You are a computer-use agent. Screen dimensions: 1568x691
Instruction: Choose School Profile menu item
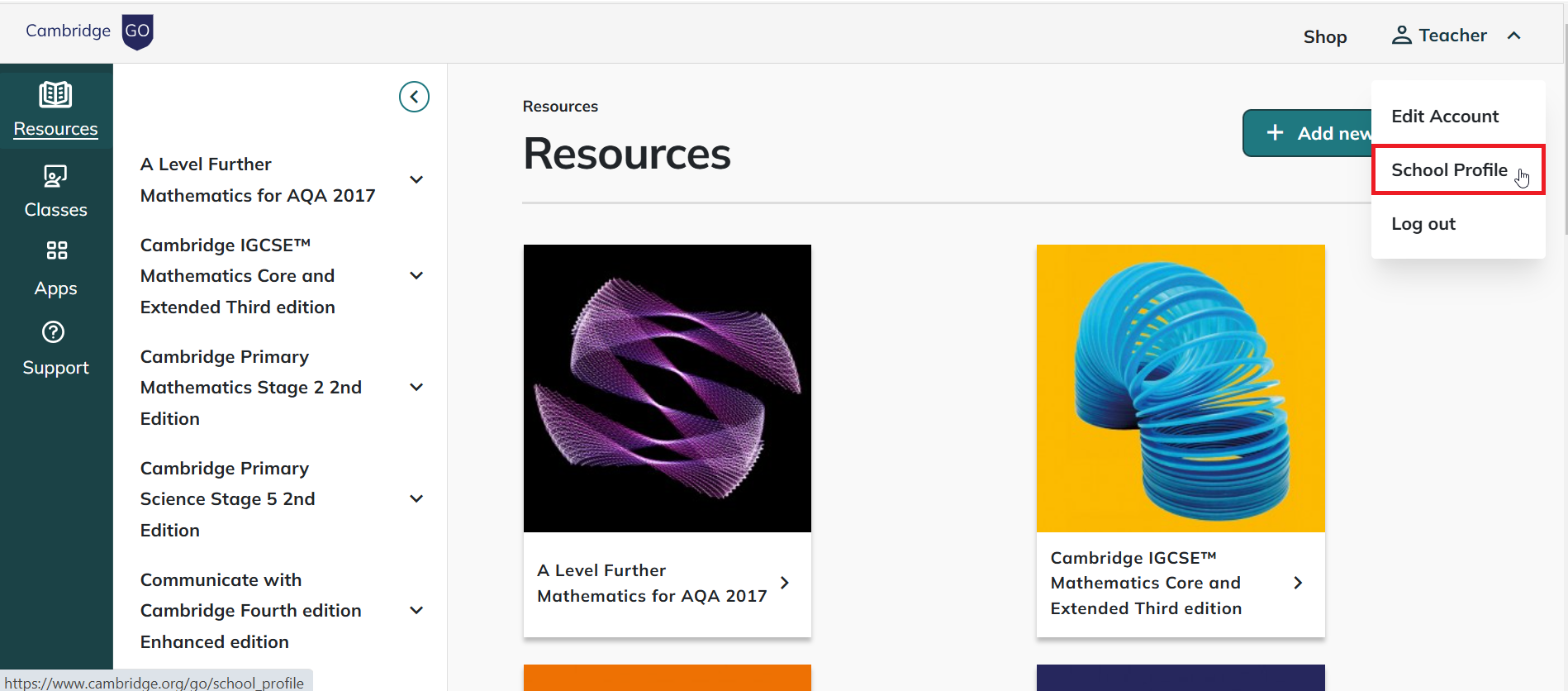(1449, 170)
